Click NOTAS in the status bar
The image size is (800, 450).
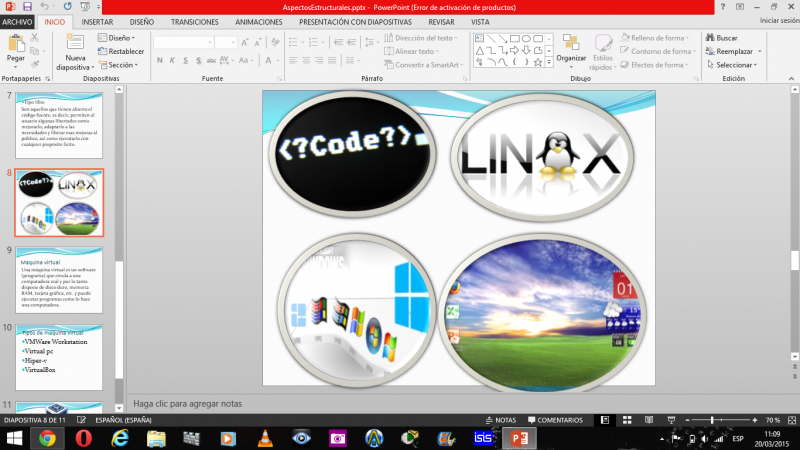pos(501,420)
